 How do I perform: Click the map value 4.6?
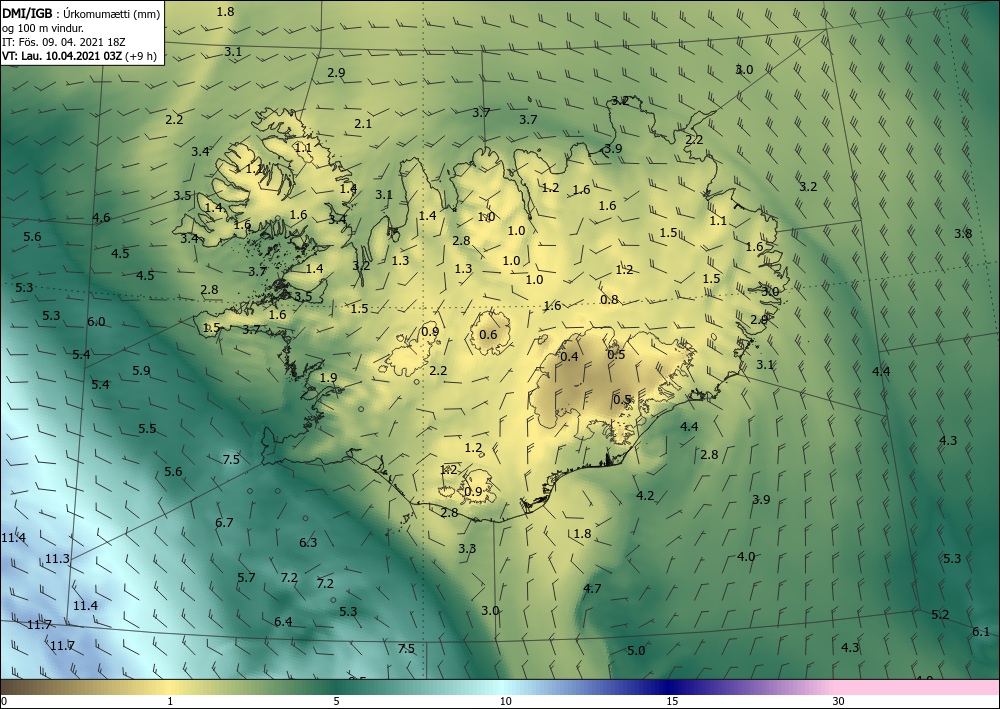(101, 217)
